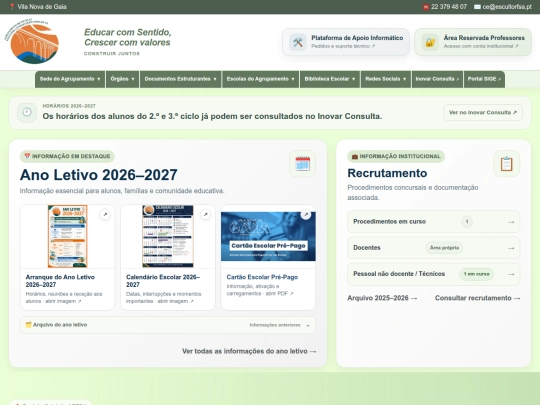This screenshot has height=405, width=540.
Task: Click the Educar com Sentido slogan text
Action: click(127, 37)
